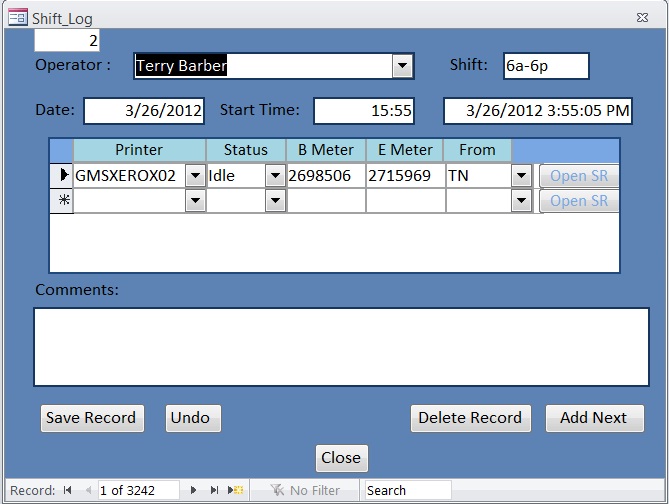
Task: Go to previous record arrow
Action: click(x=88, y=490)
